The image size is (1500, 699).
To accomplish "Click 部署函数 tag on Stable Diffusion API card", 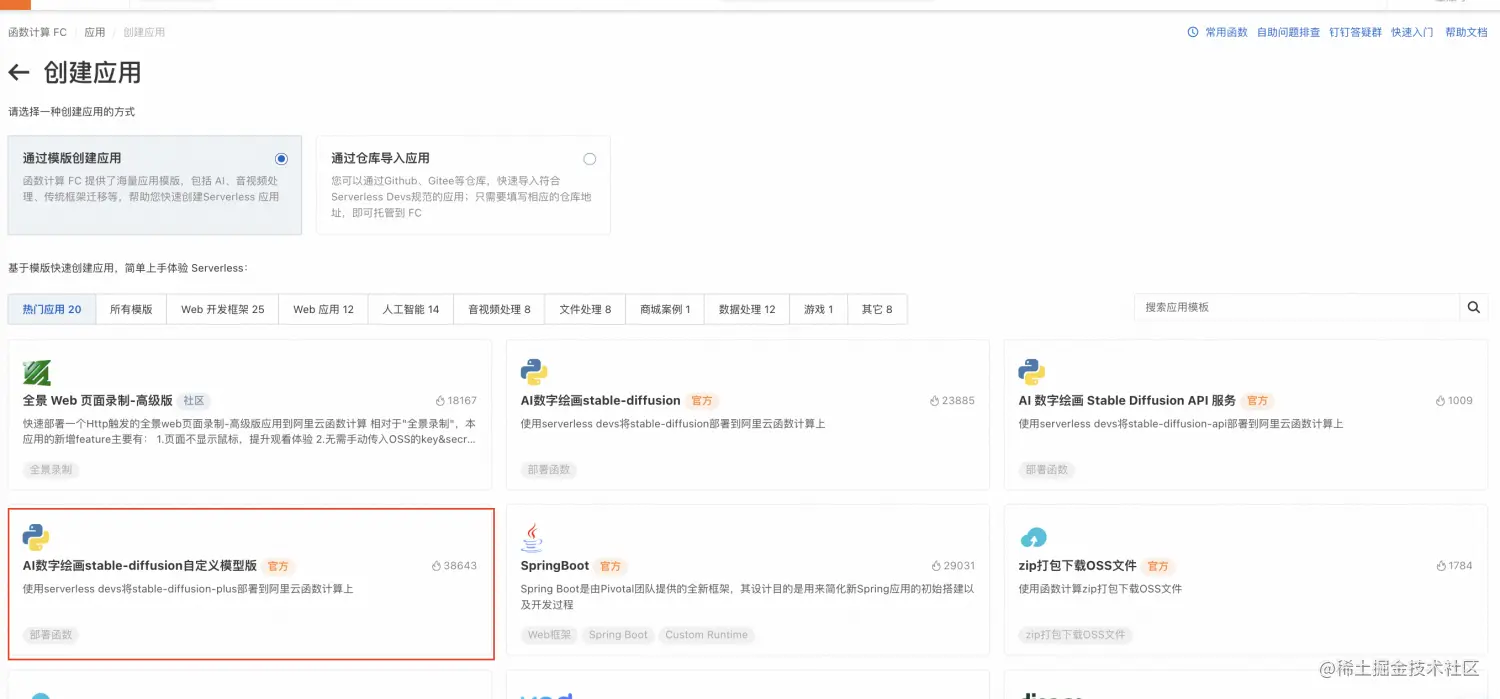I will coord(1046,469).
